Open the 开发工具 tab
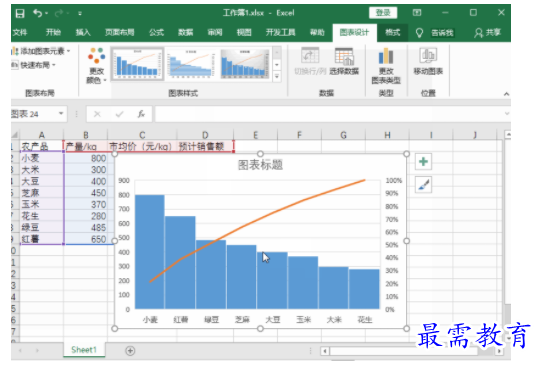The width and height of the screenshot is (539, 367). pos(280,33)
